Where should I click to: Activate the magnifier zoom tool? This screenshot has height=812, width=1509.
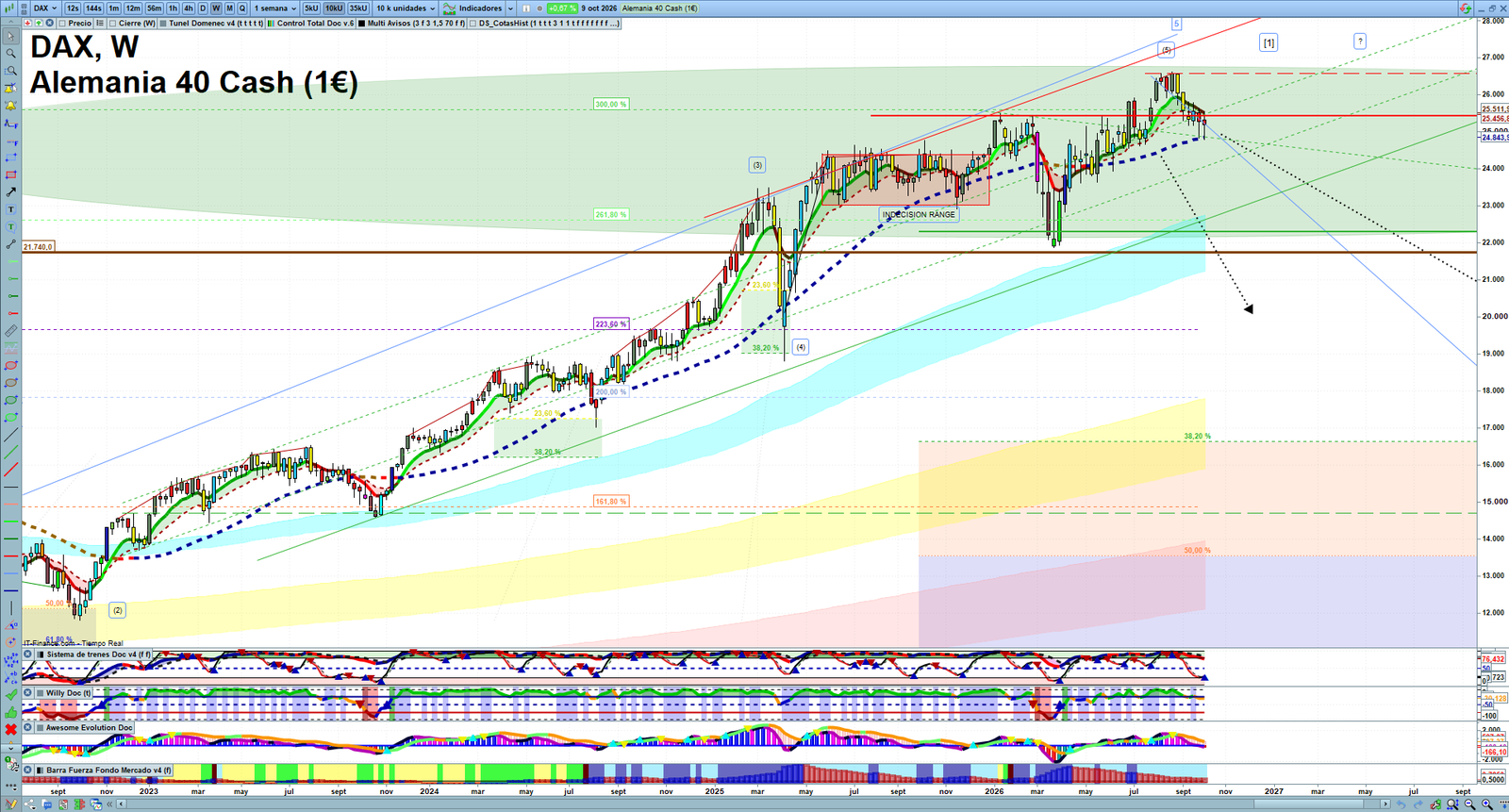(x=11, y=54)
